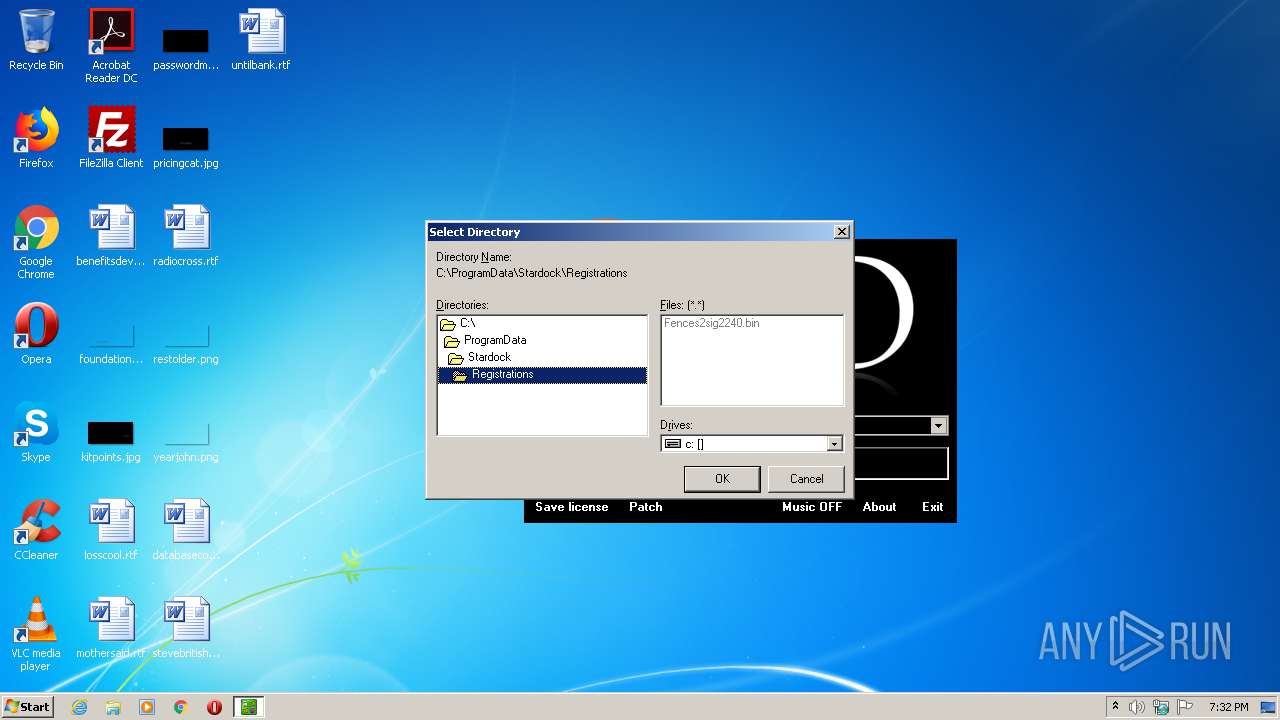Select databaseco... Word document icon

coord(186,530)
